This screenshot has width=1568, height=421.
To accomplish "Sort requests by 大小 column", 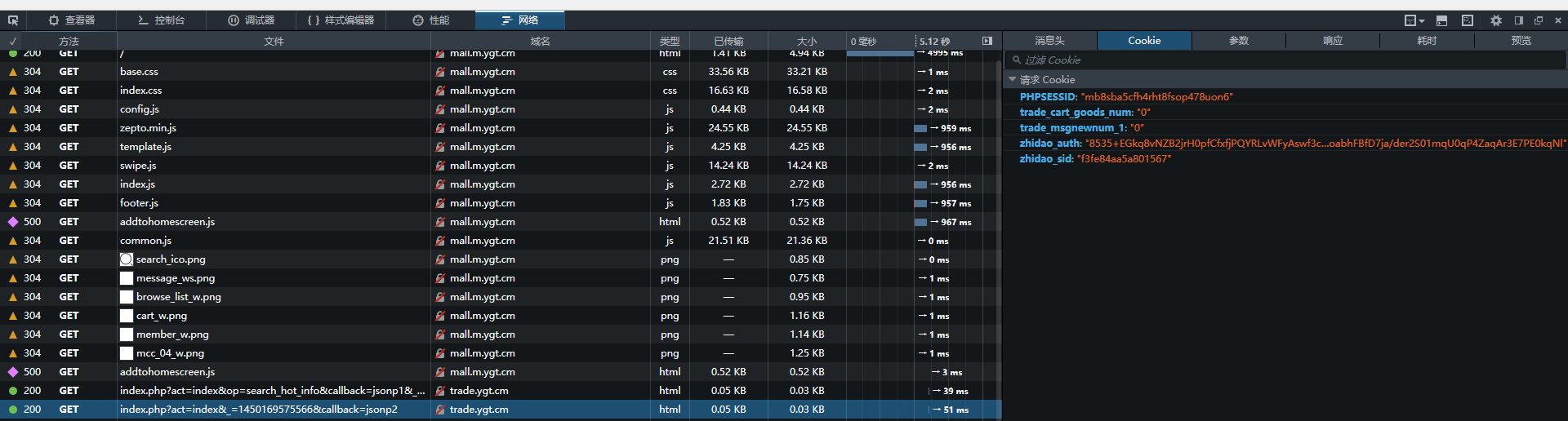I will 806,41.
